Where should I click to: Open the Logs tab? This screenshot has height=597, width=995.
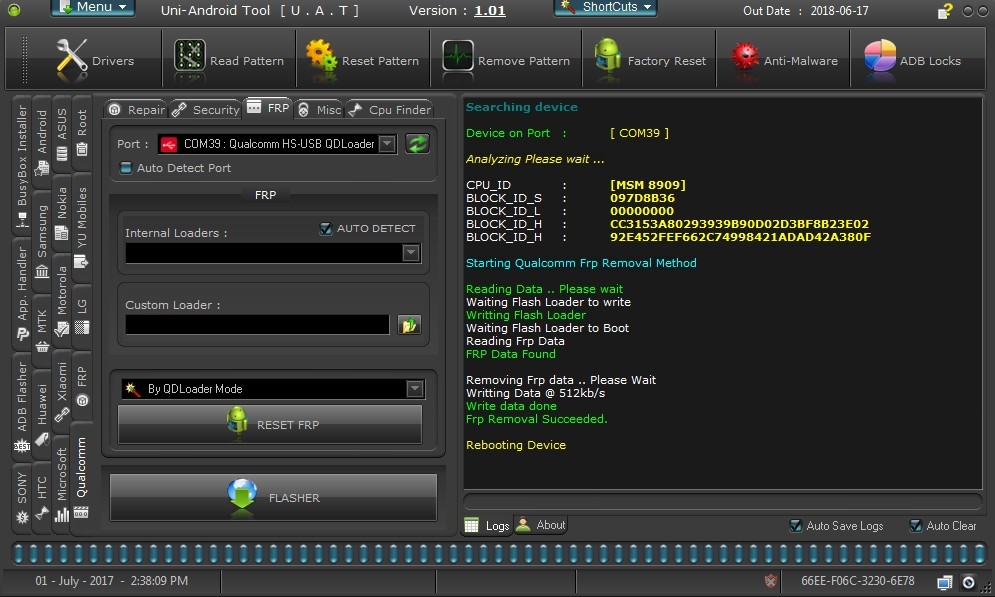click(x=487, y=525)
